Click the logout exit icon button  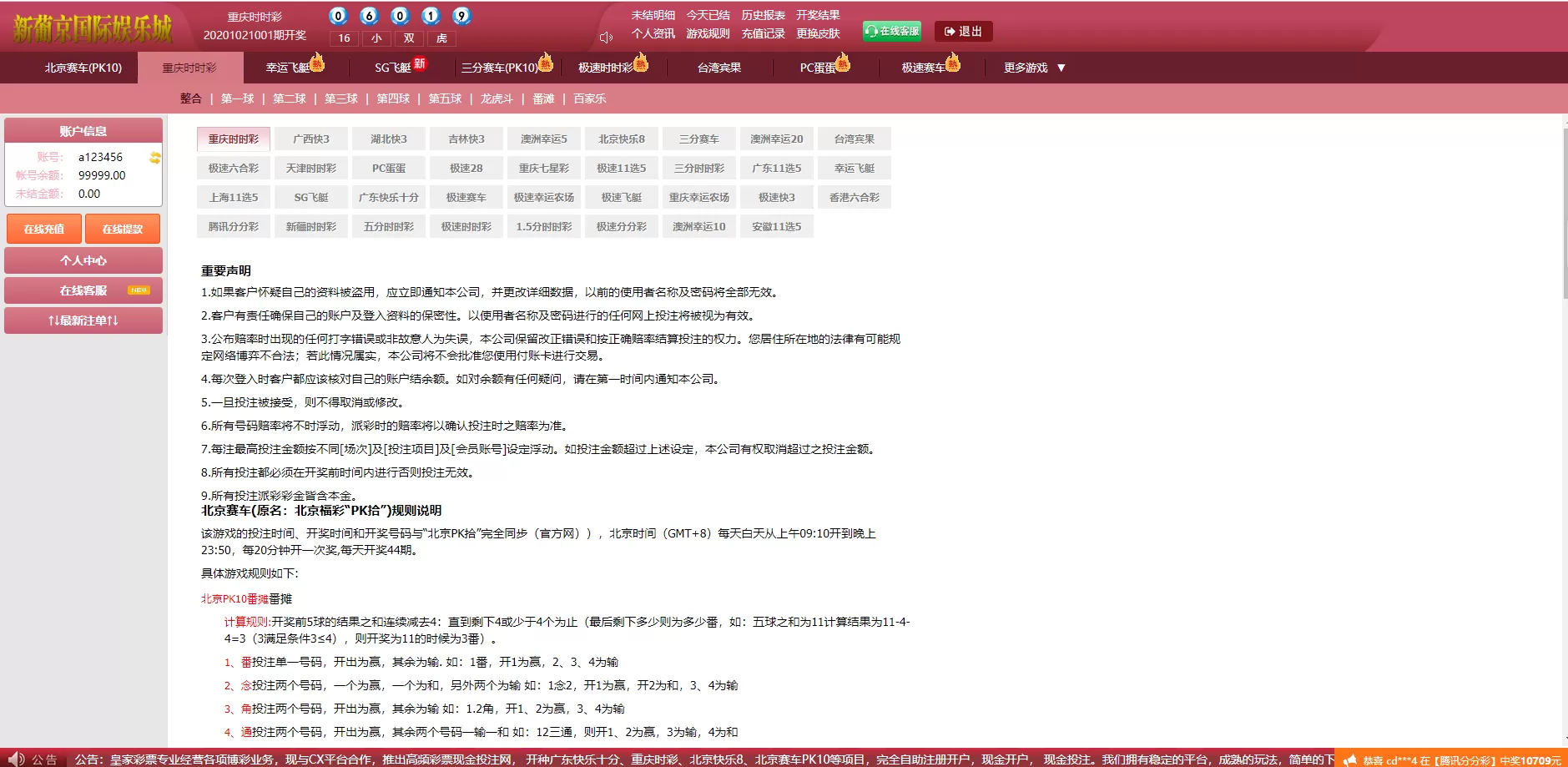coord(949,31)
